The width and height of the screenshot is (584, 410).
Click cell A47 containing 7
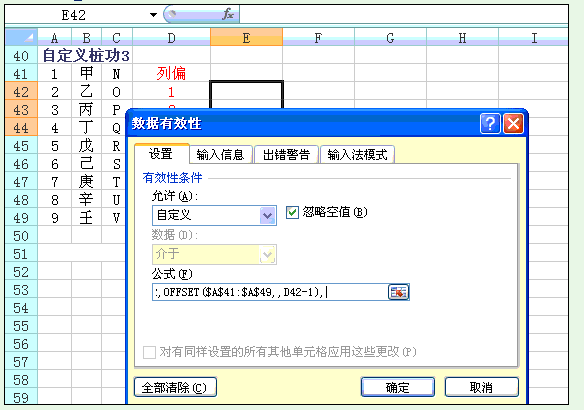(x=55, y=182)
